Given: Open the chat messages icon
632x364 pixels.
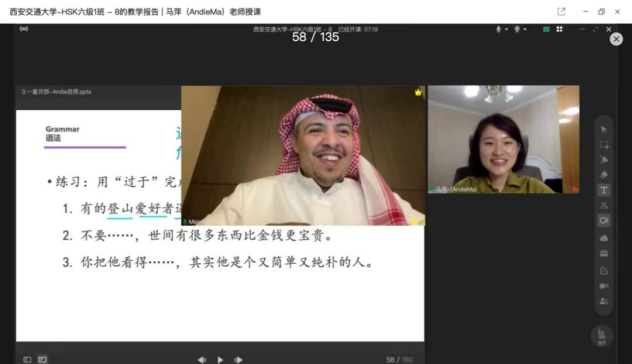Looking at the screenshot, I should click(x=603, y=286).
